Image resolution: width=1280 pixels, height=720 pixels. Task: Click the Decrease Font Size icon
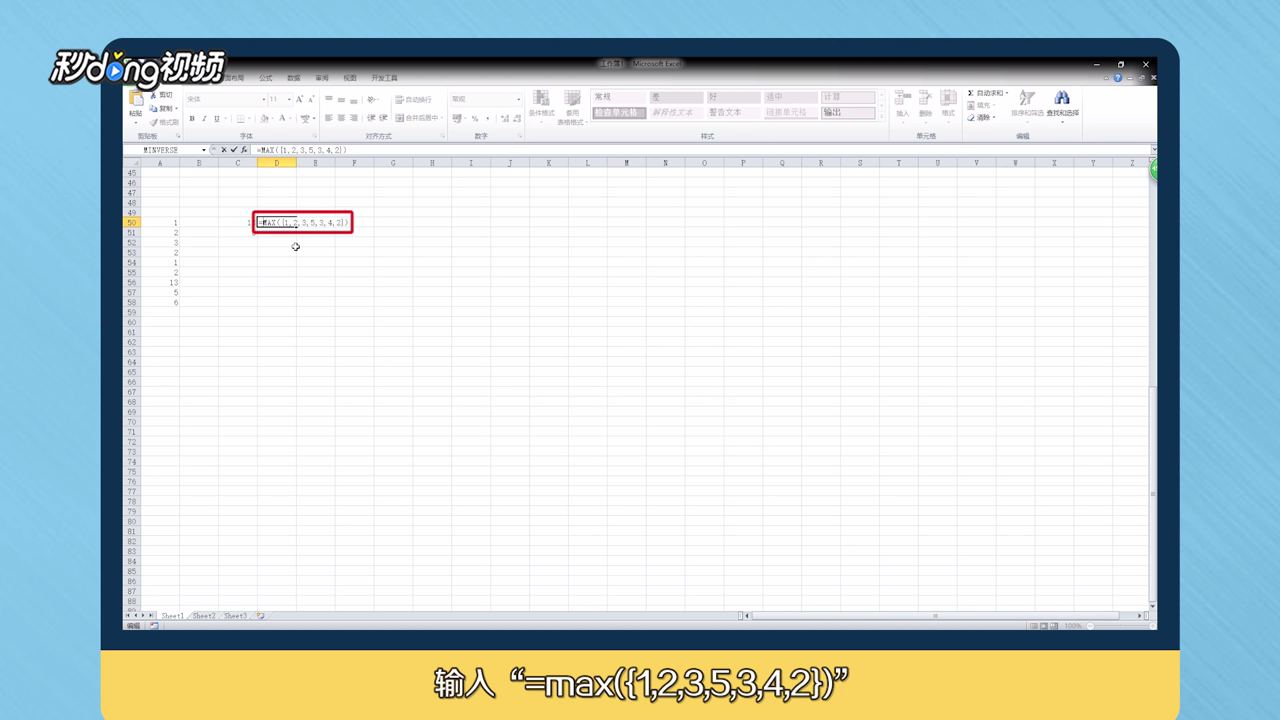tap(311, 99)
